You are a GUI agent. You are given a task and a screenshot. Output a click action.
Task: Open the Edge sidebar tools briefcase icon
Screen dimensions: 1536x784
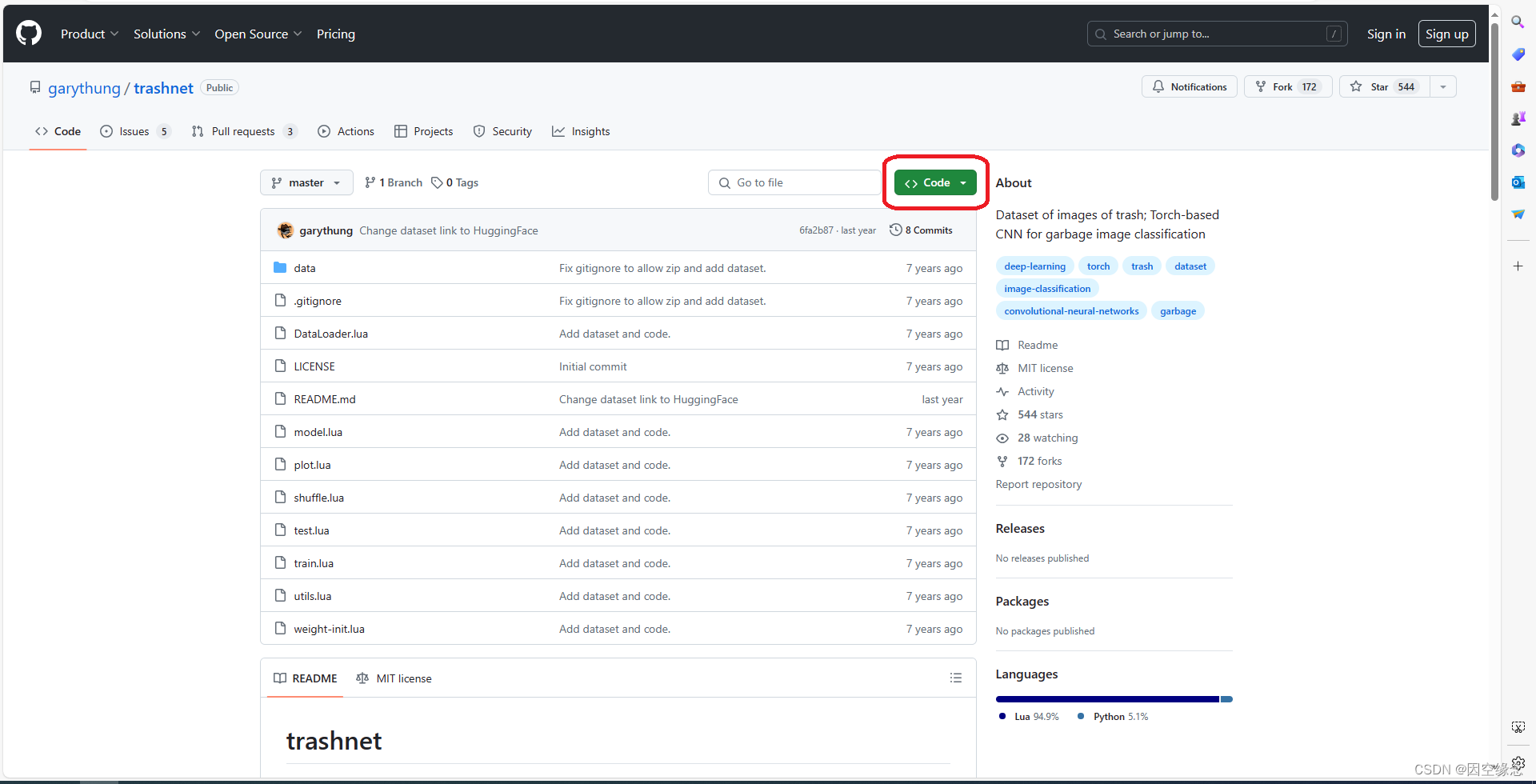[1518, 86]
